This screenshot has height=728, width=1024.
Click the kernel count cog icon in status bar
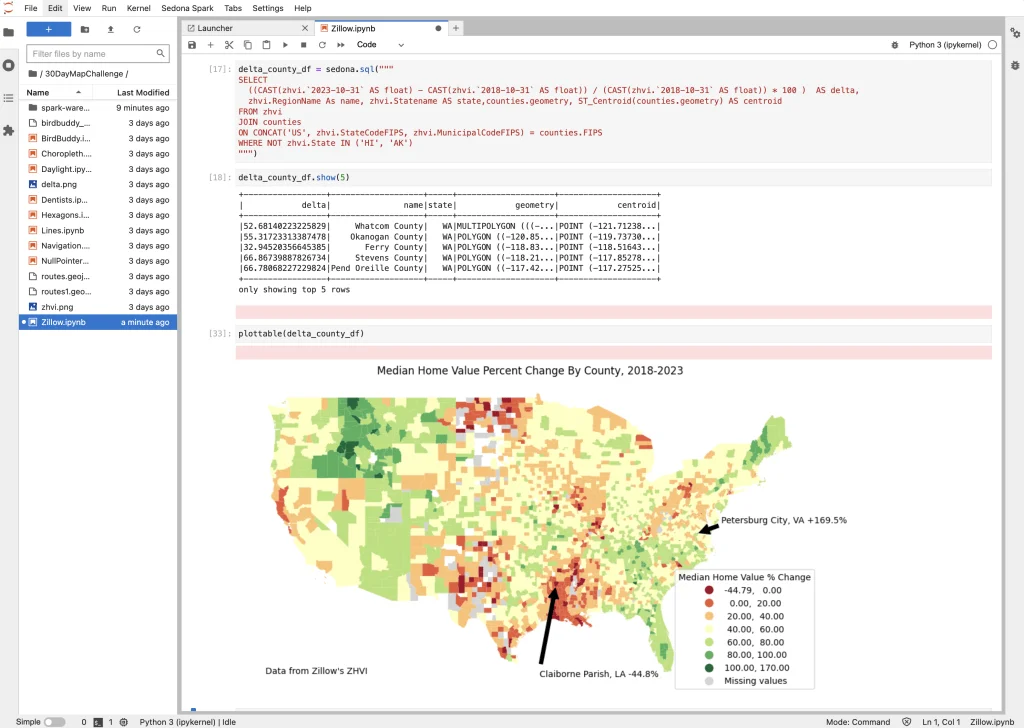point(123,722)
